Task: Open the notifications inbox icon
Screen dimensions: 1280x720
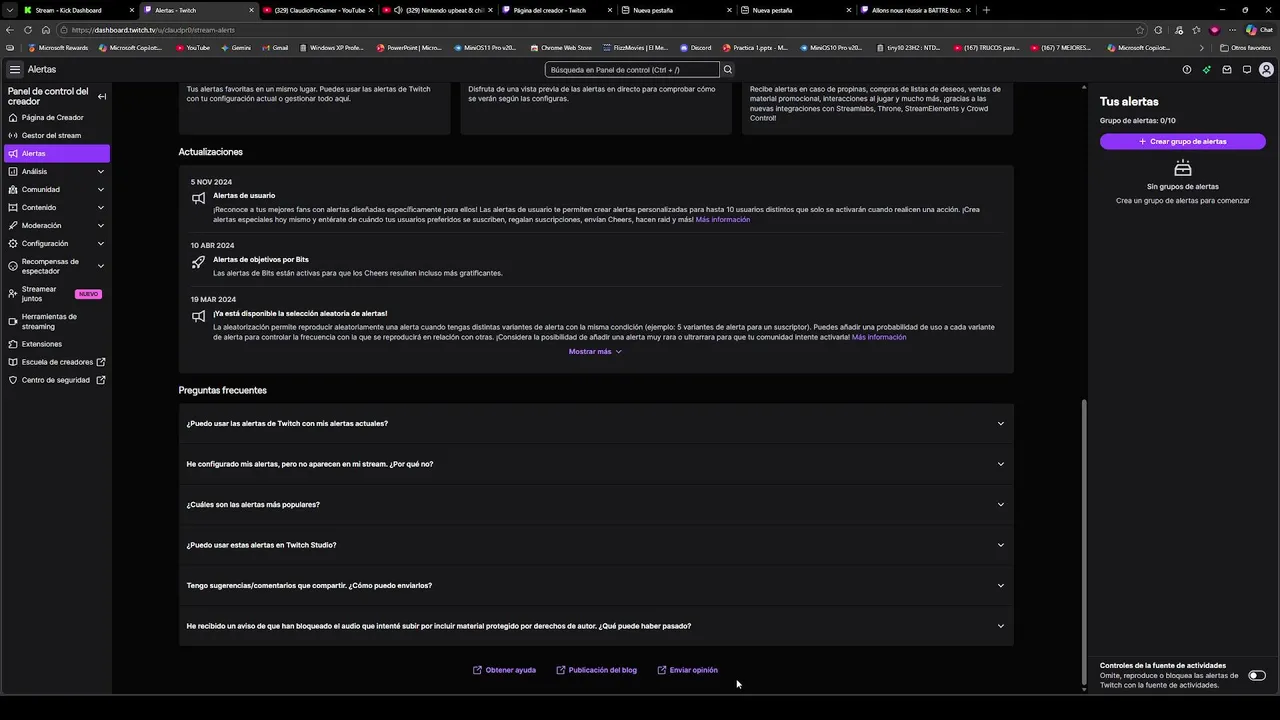Action: click(1227, 69)
